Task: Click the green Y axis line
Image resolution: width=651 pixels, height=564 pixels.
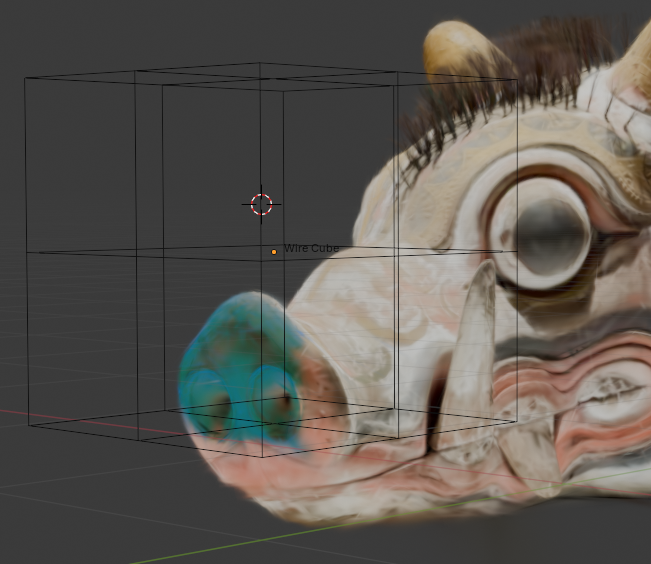Action: [200, 546]
